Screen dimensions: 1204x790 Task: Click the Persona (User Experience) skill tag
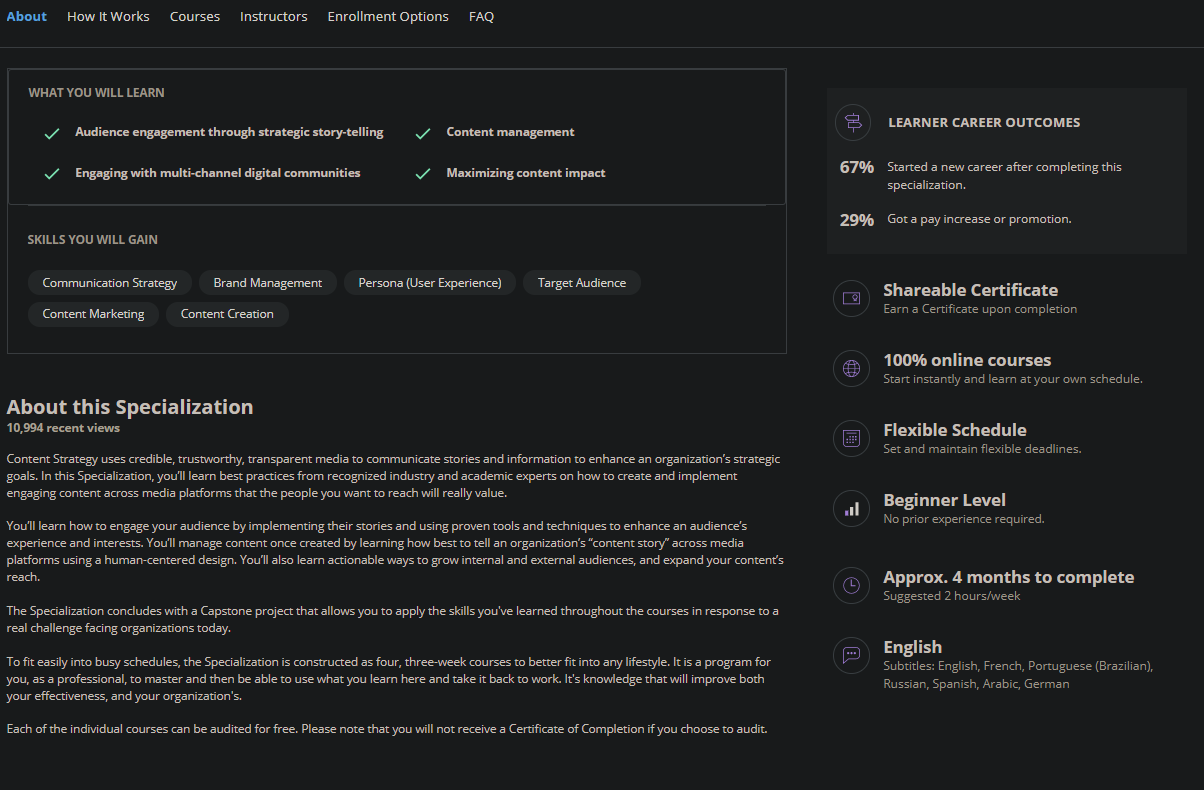430,283
